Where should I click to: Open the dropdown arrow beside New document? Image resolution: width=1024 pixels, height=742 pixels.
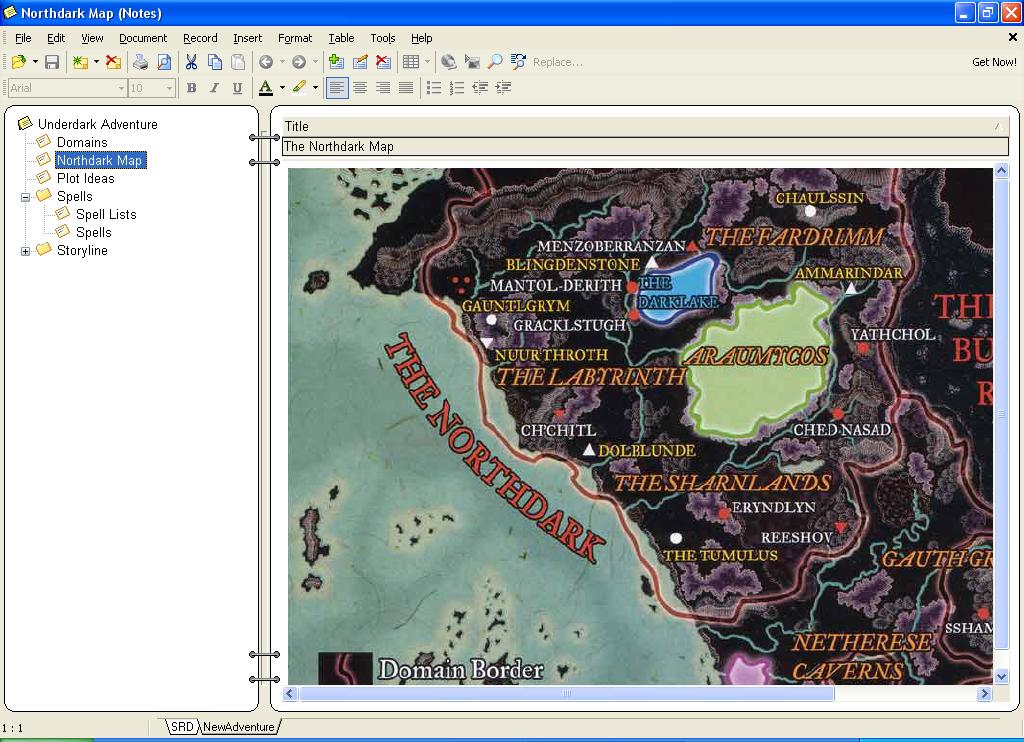pyautogui.click(x=96, y=62)
